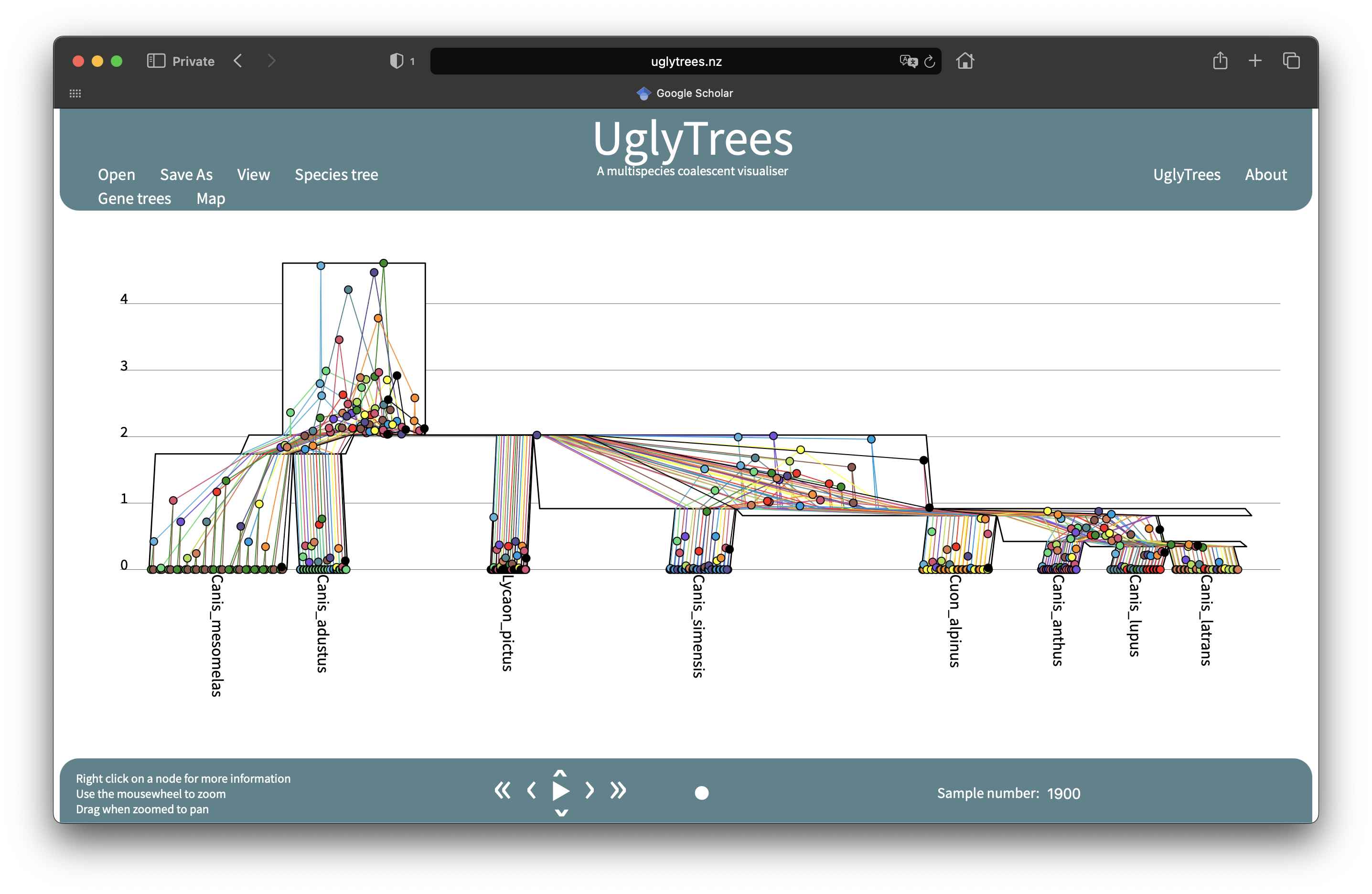
Task: Toggle the browser sidebar
Action: [x=156, y=61]
